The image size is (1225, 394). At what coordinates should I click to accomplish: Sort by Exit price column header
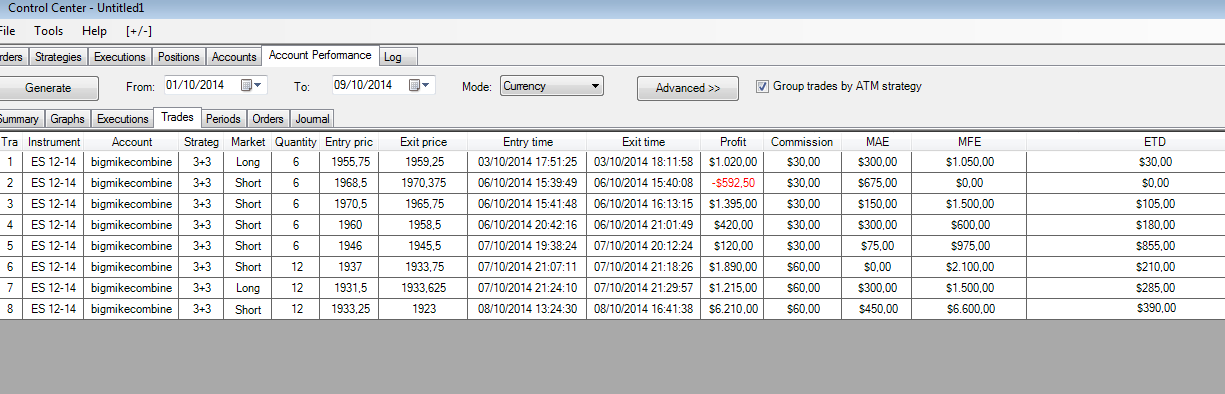(x=423, y=142)
